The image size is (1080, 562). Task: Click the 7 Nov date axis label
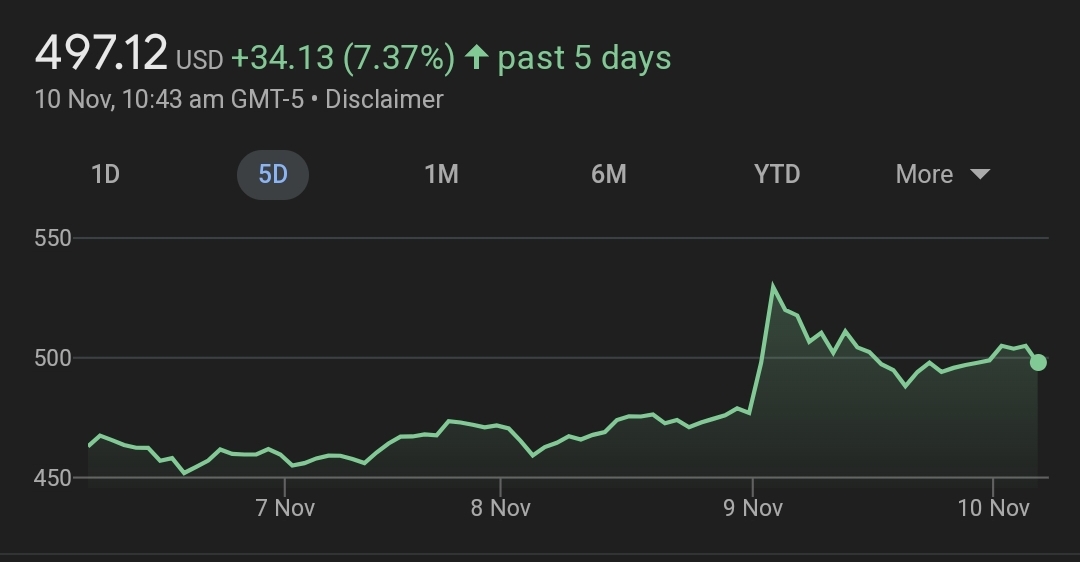tap(285, 508)
